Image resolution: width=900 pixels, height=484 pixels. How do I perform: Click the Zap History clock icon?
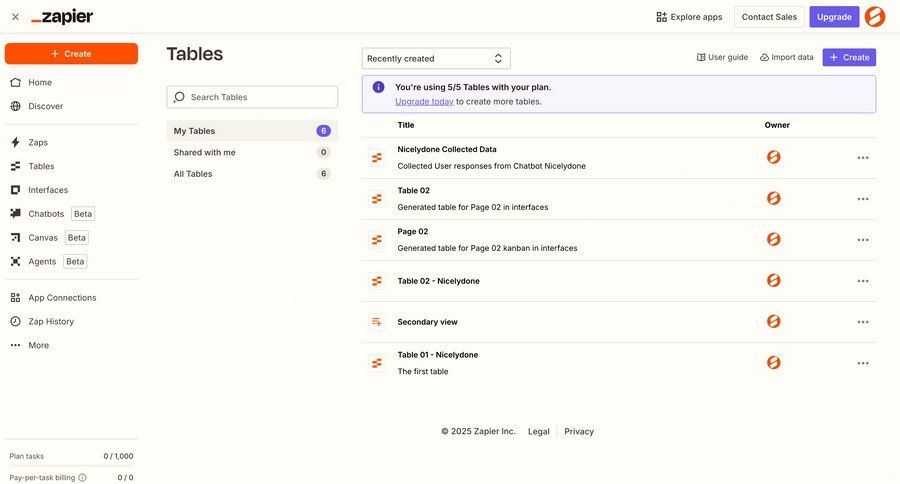click(x=15, y=322)
